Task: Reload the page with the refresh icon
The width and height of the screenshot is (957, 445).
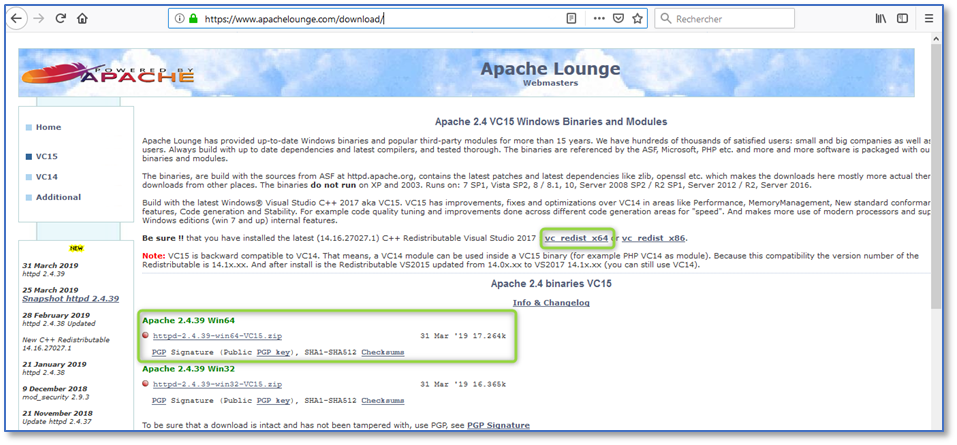Action: tap(61, 18)
